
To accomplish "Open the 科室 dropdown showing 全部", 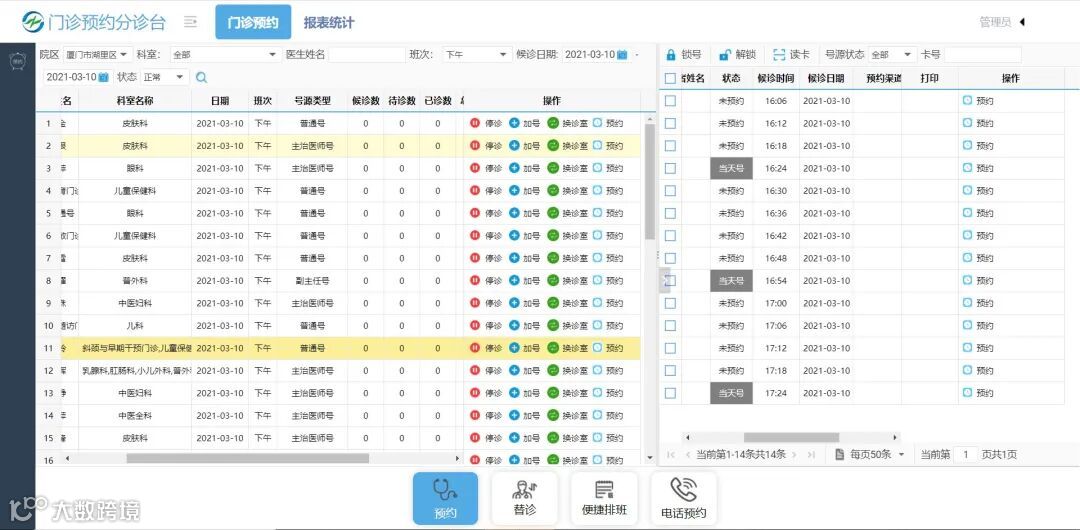I will (224, 54).
